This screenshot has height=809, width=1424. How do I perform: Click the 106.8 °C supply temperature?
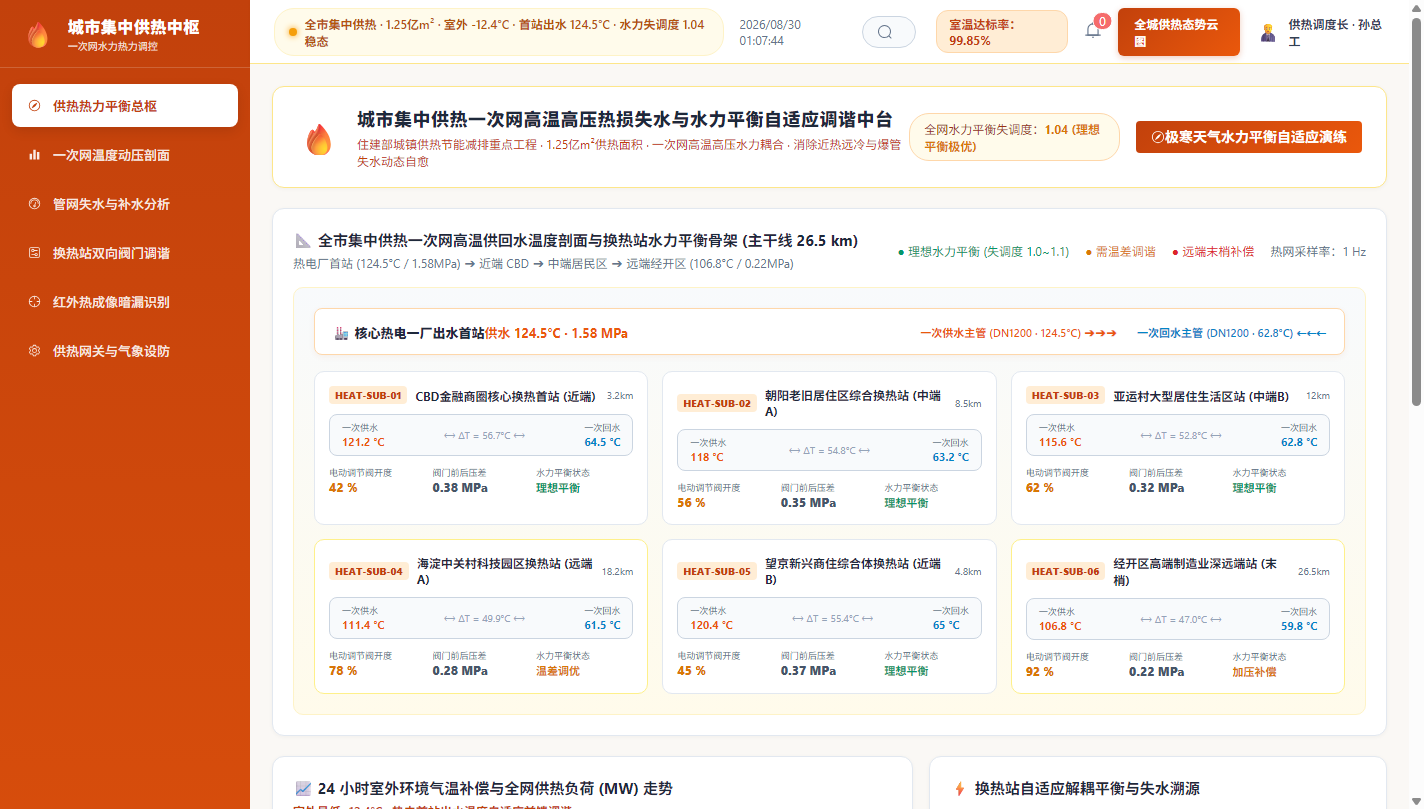[1060, 626]
